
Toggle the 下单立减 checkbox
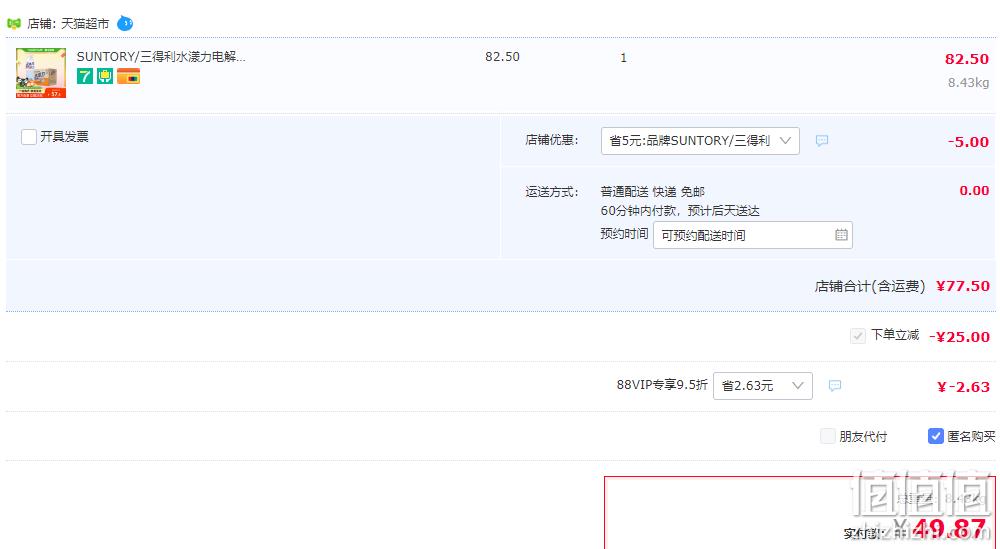tap(858, 335)
